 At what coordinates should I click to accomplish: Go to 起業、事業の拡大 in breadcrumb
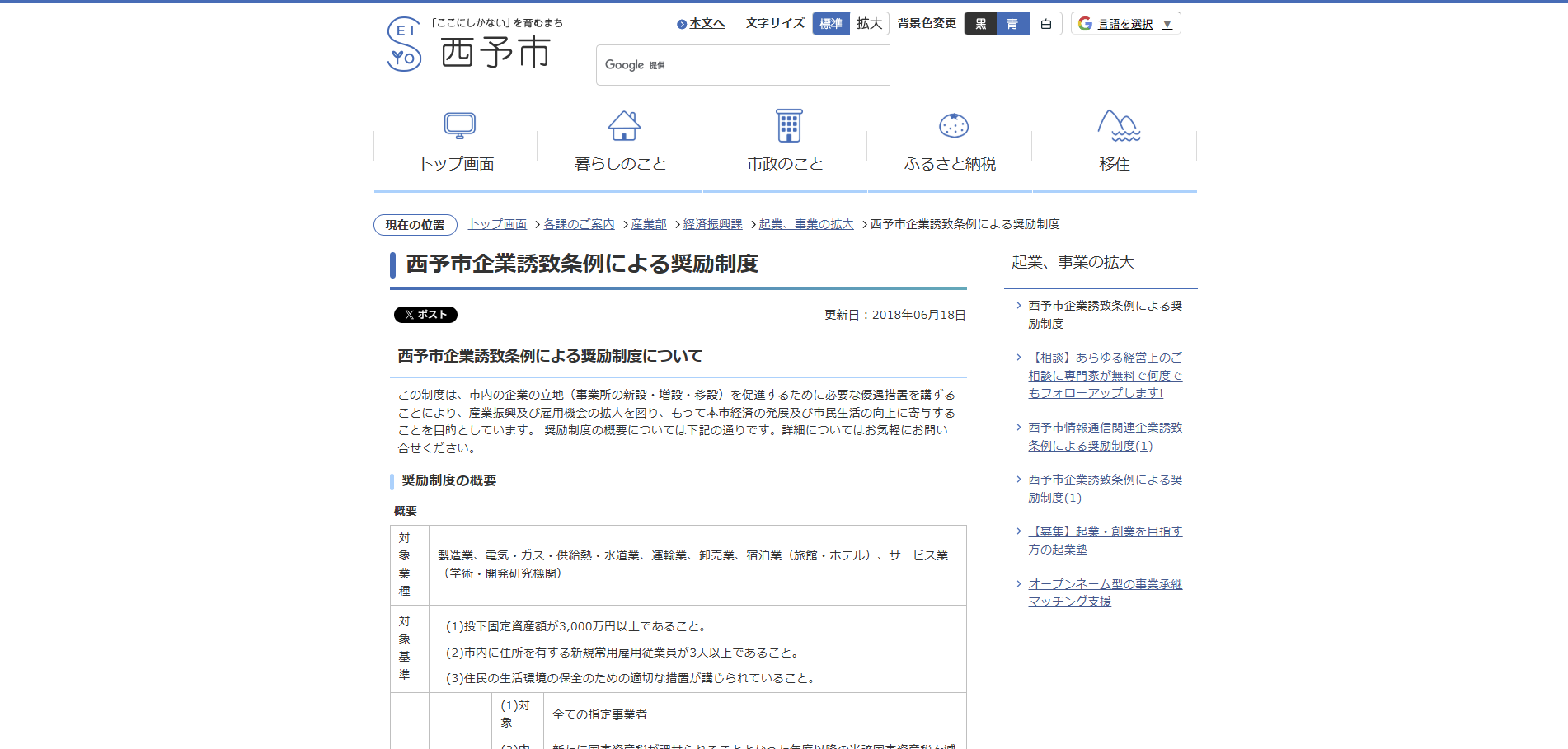click(x=806, y=224)
